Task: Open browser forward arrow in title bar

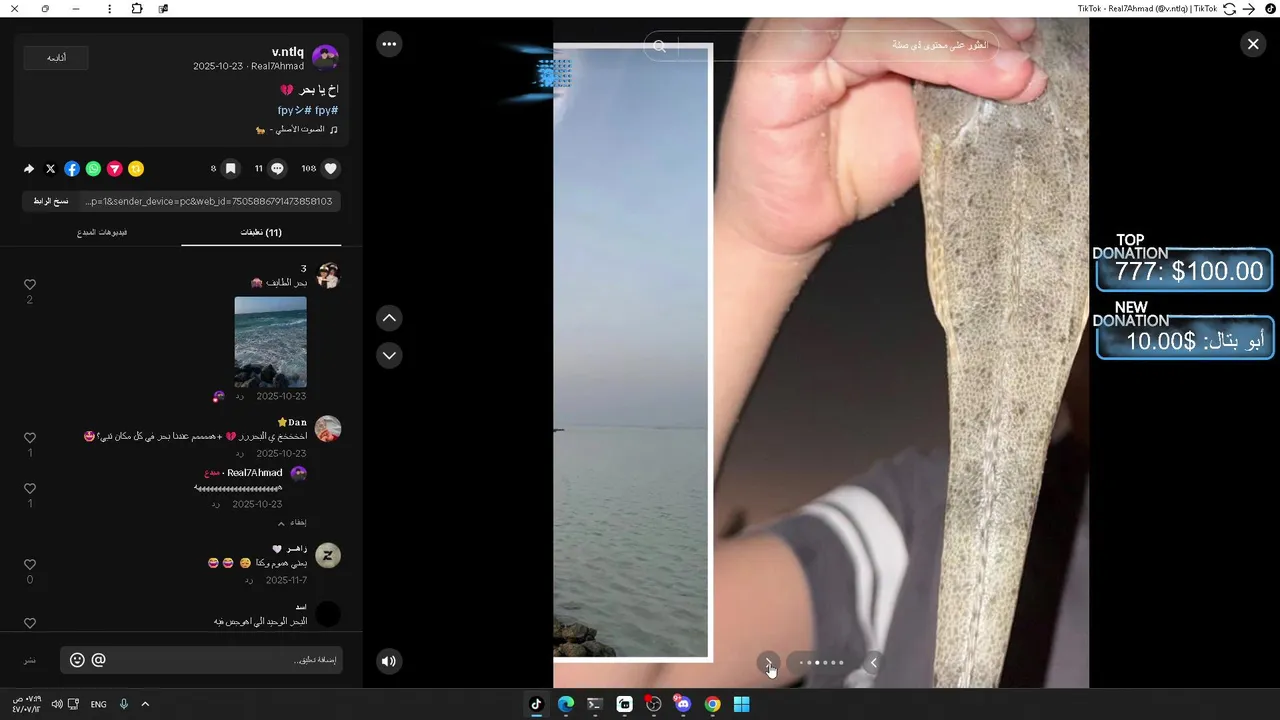Action: 1248,9
